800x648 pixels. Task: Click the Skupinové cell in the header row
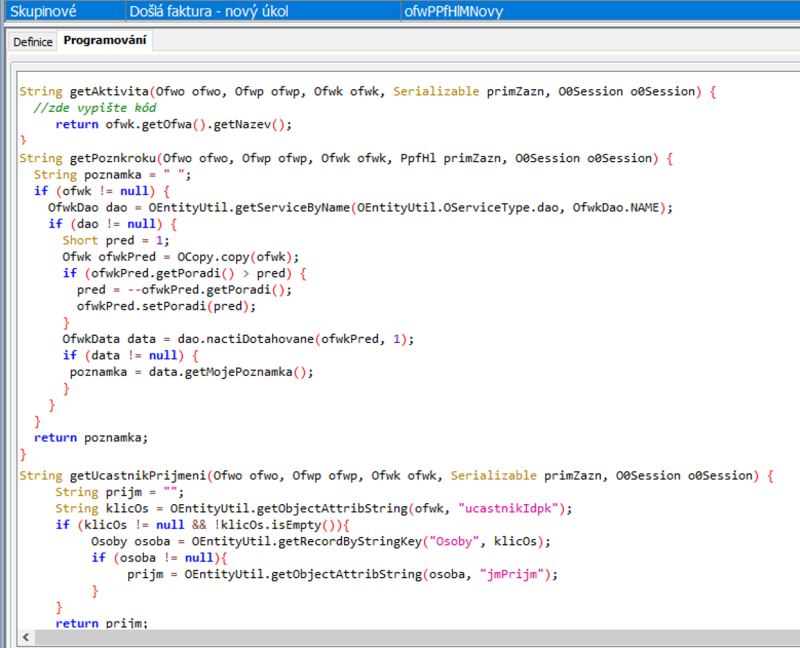pos(62,11)
